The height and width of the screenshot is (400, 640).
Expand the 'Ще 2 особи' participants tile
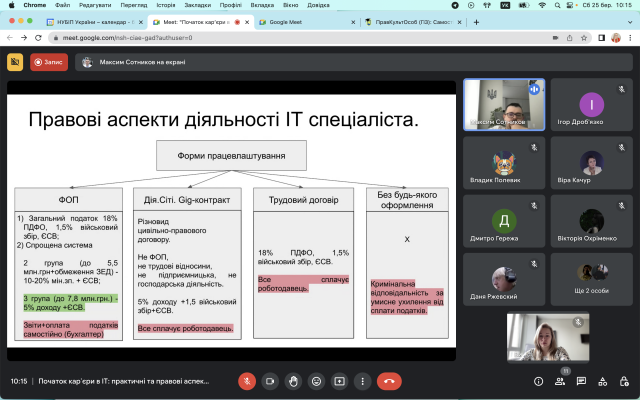click(593, 278)
